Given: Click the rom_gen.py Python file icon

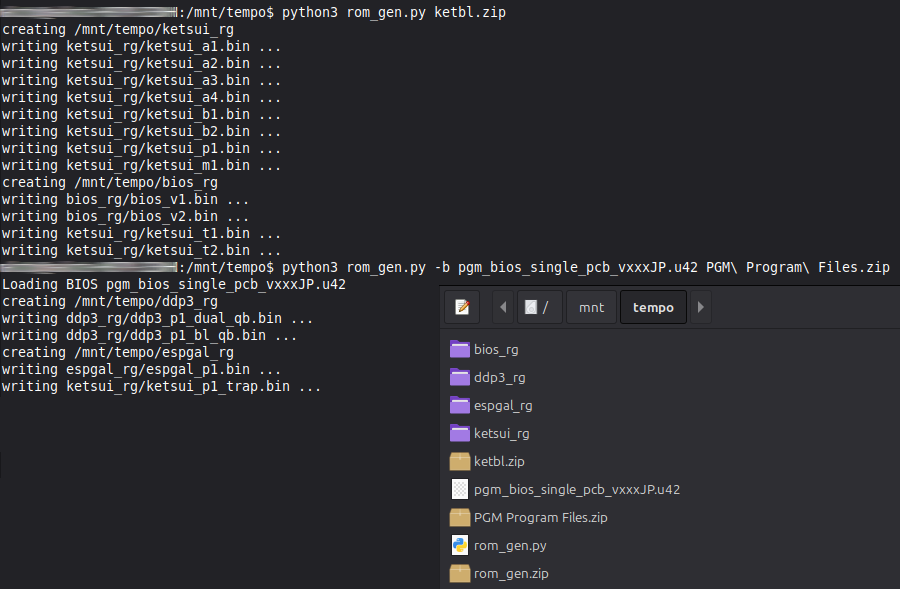Looking at the screenshot, I should pyautogui.click(x=460, y=545).
